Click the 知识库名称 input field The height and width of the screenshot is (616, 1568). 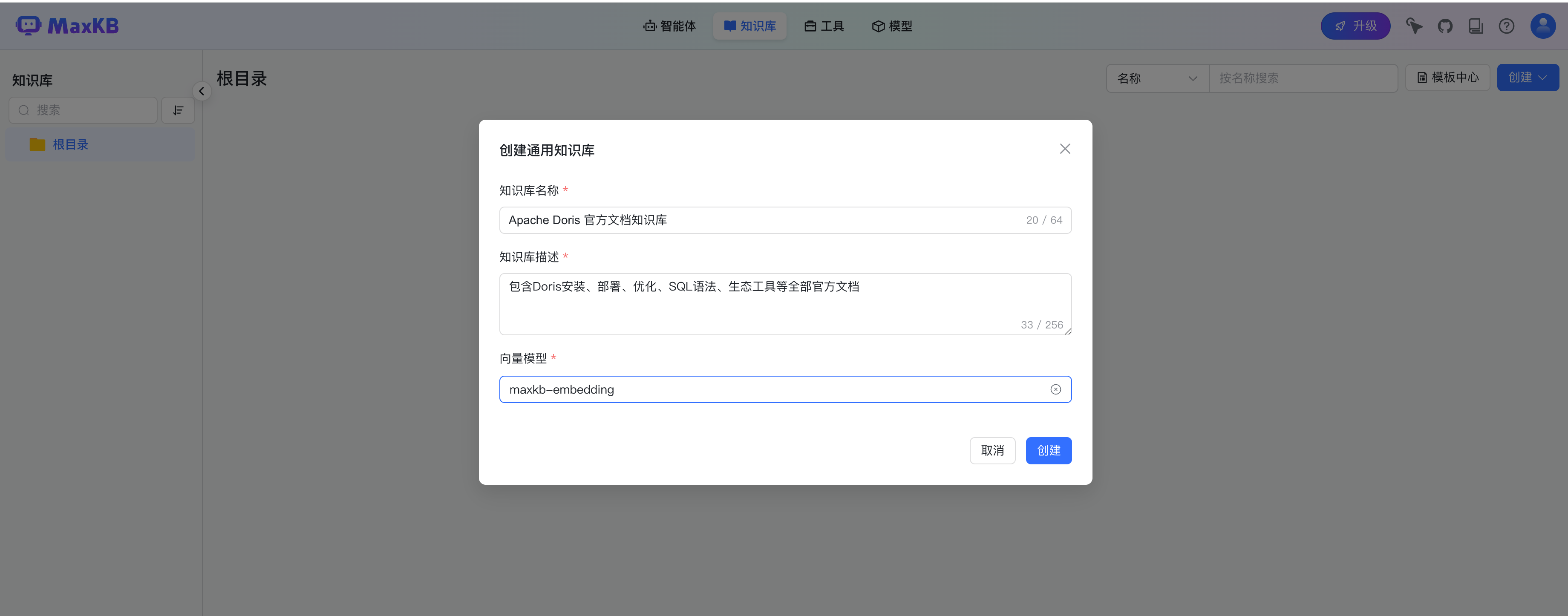coord(761,220)
